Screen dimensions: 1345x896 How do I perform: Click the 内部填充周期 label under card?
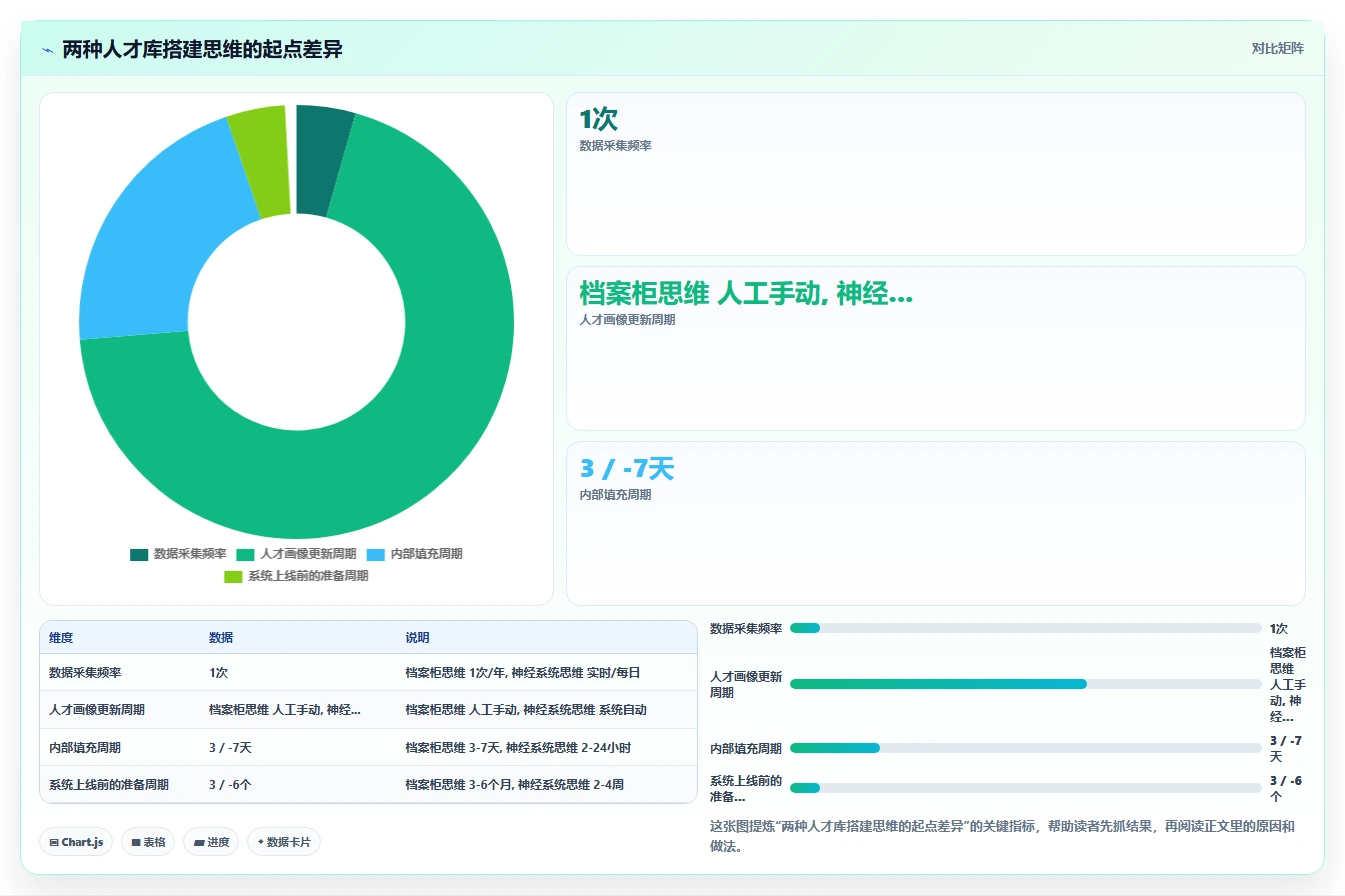tap(615, 495)
